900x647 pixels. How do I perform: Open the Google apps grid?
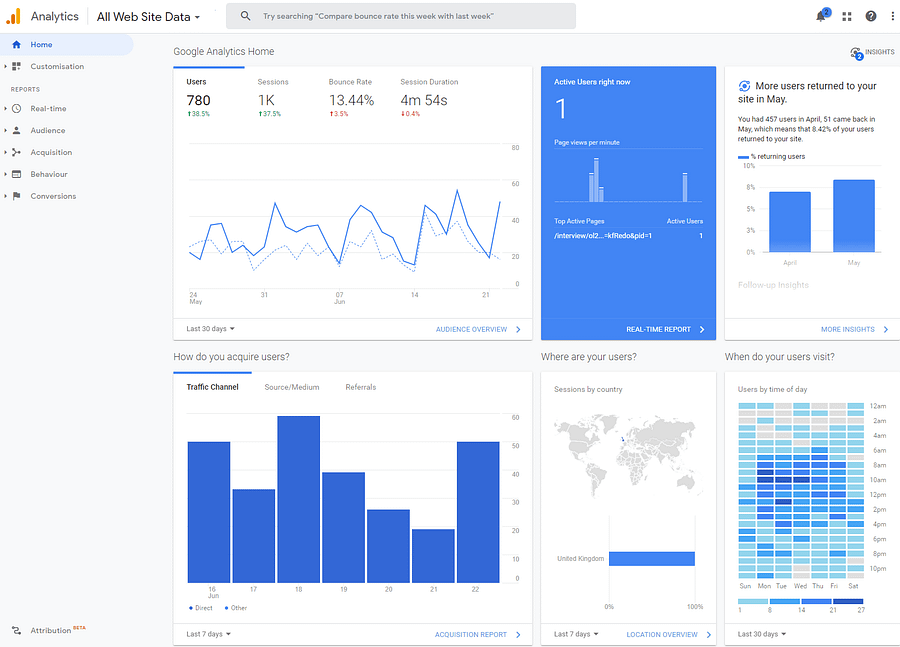tap(847, 17)
